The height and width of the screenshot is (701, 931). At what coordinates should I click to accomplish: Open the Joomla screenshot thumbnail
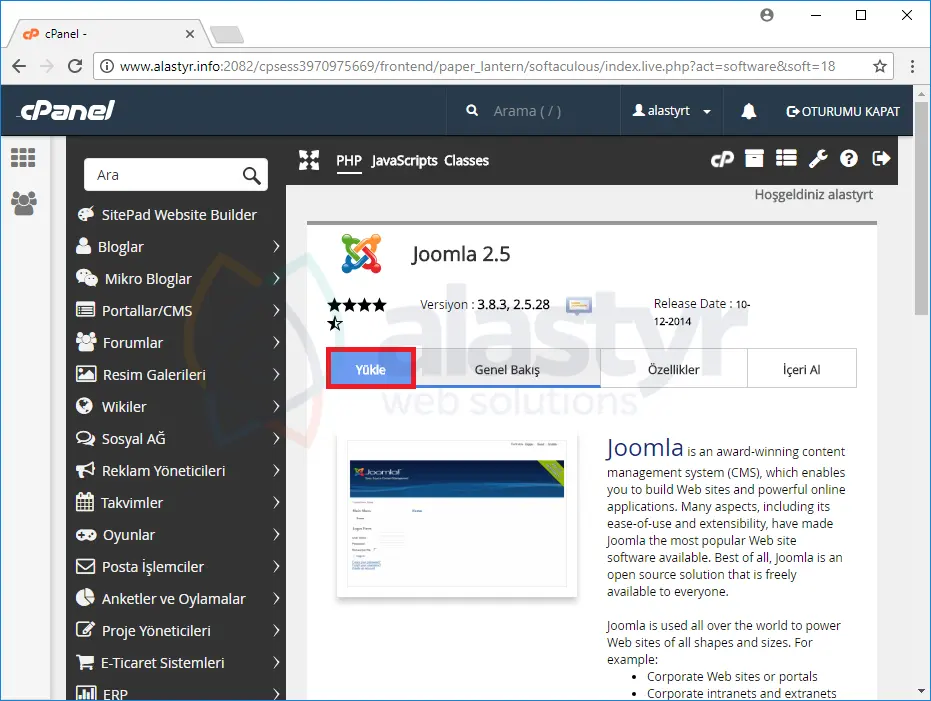point(457,516)
